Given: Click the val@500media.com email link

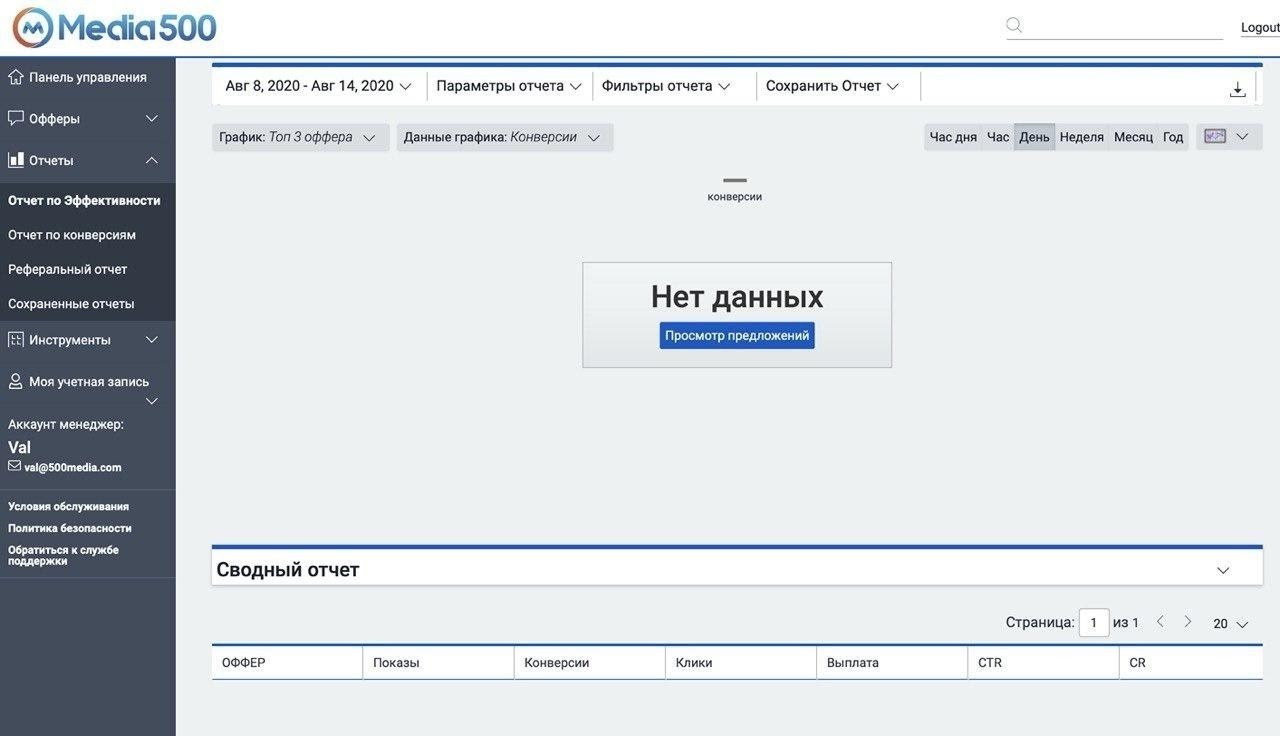Looking at the screenshot, I should click(73, 467).
